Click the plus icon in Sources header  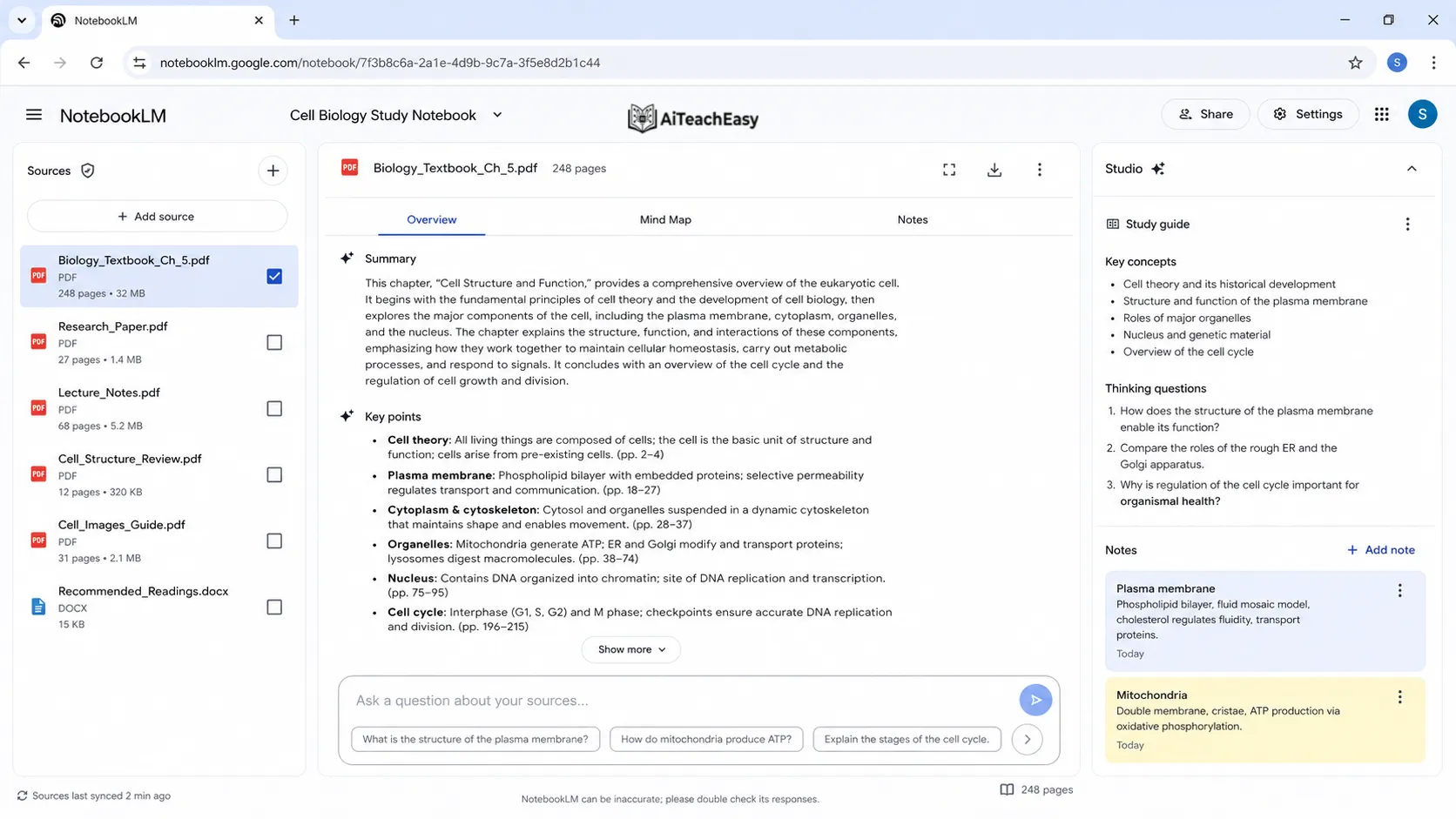(x=273, y=171)
